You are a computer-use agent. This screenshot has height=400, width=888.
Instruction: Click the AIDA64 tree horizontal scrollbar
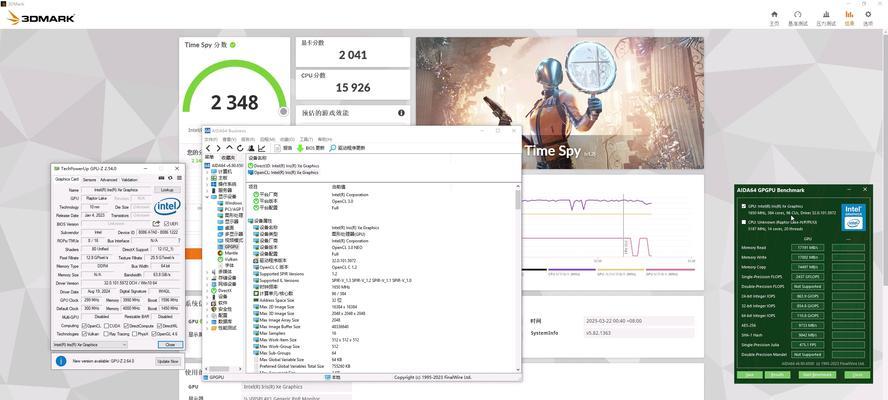pyautogui.click(x=221, y=369)
